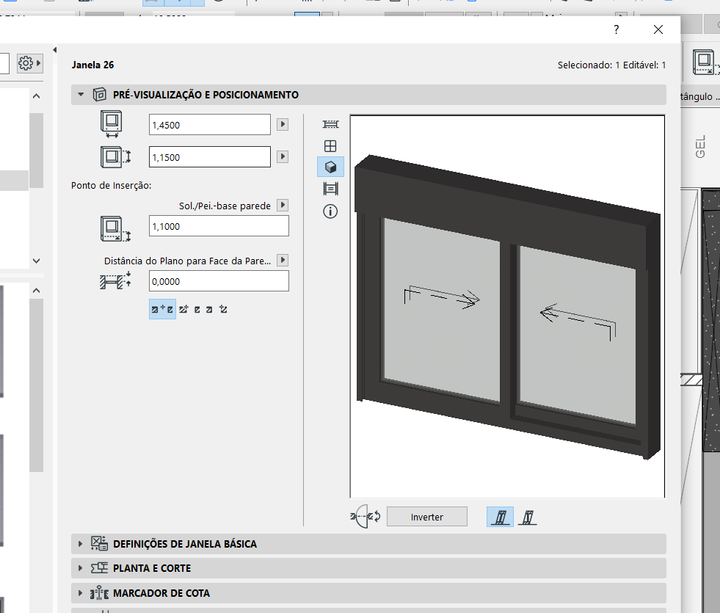The height and width of the screenshot is (613, 720).
Task: Click the Inverter button
Action: pyautogui.click(x=427, y=517)
